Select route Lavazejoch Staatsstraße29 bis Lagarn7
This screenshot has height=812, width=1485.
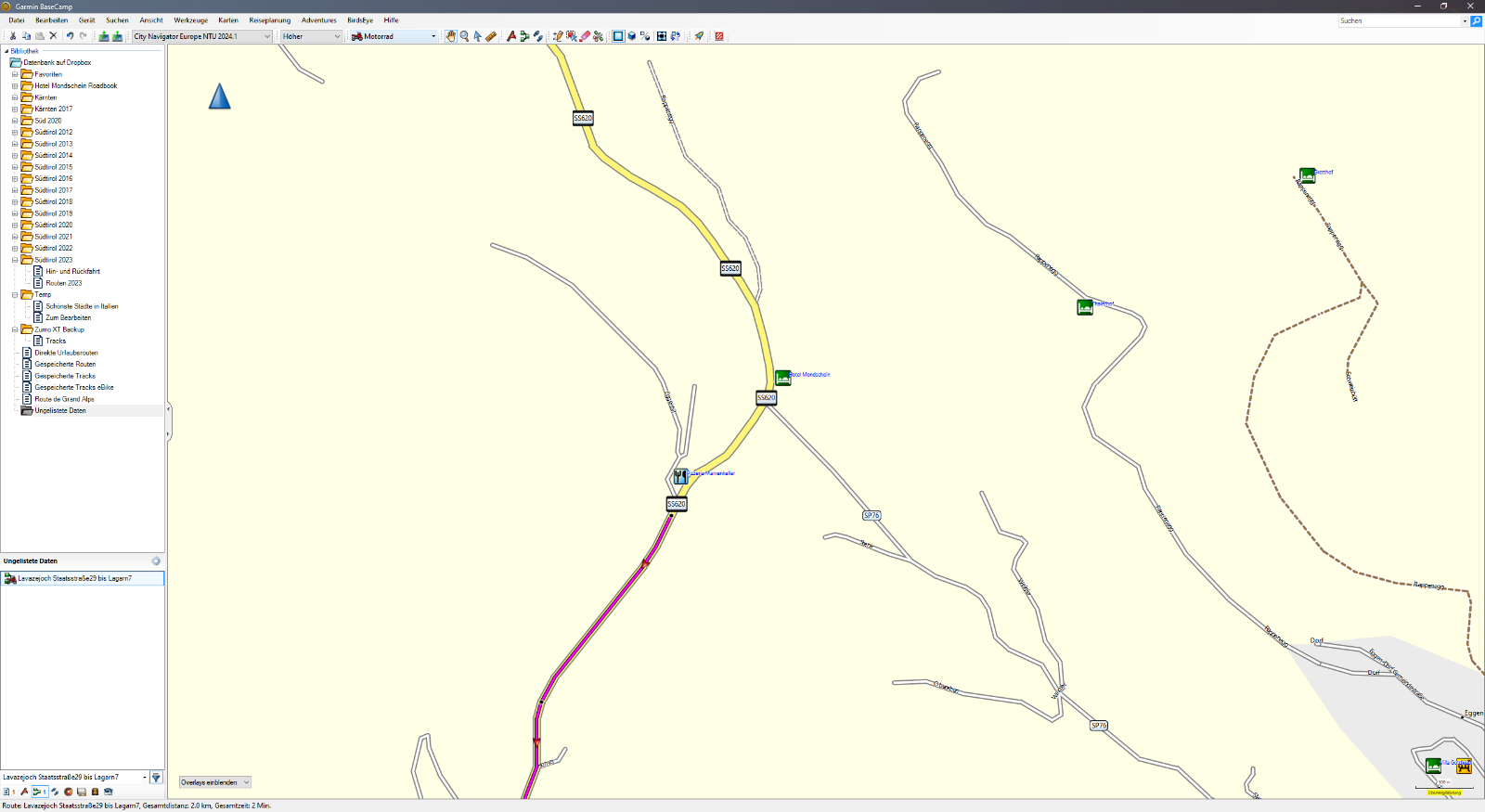click(x=83, y=578)
